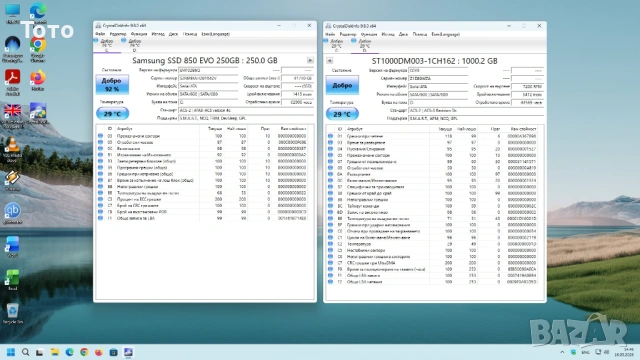640x360 pixels.
Task: Open Функция menu in Samsung SSD window
Action: pyautogui.click(x=139, y=34)
